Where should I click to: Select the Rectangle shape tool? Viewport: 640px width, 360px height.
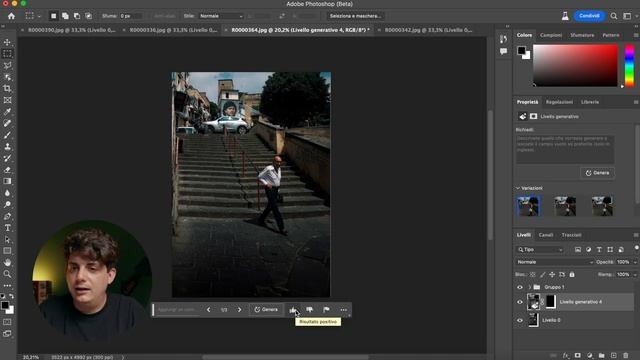[x=7, y=251]
